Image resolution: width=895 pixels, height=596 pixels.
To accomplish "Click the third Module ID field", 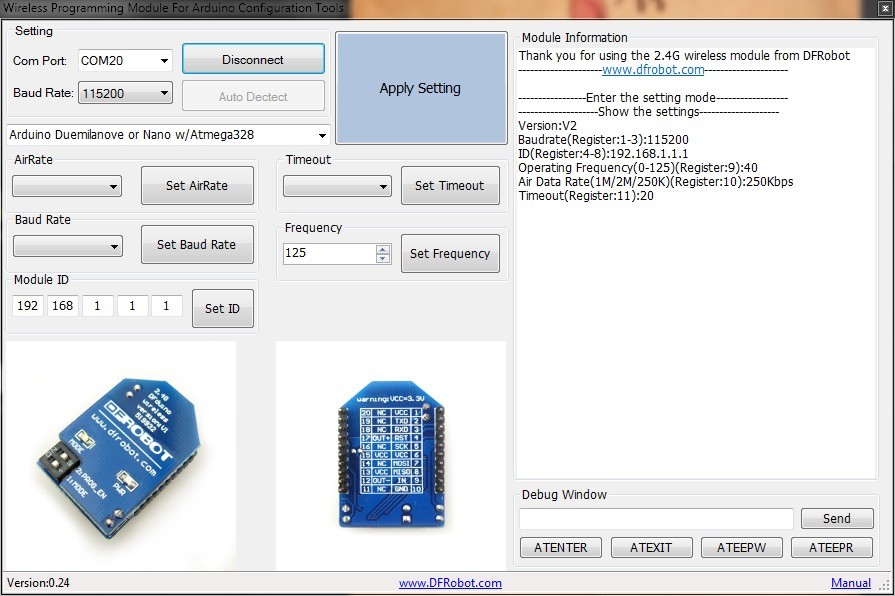I will (98, 306).
